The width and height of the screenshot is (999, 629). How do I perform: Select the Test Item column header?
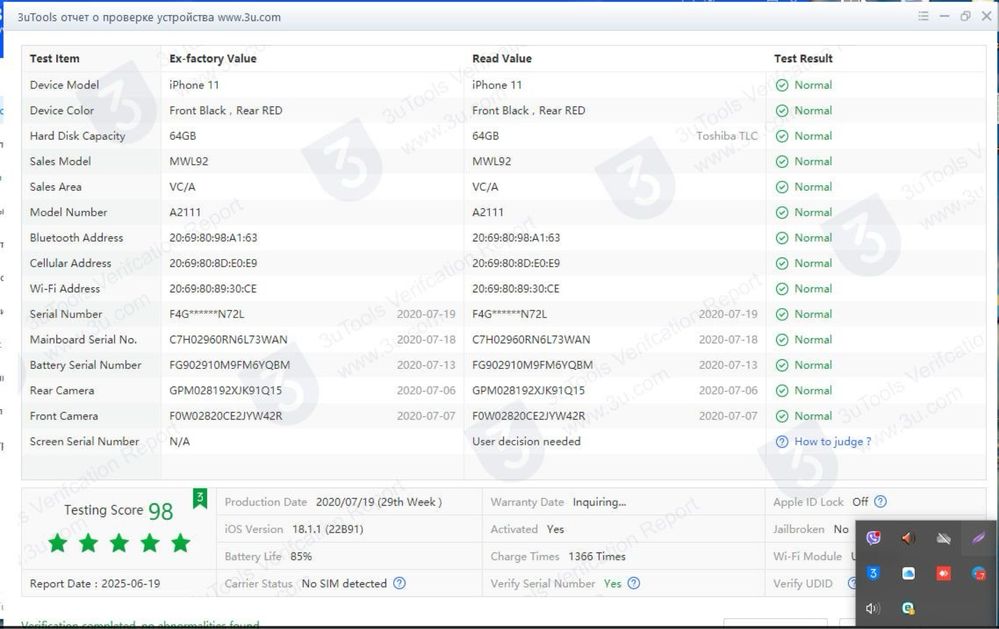(x=55, y=59)
